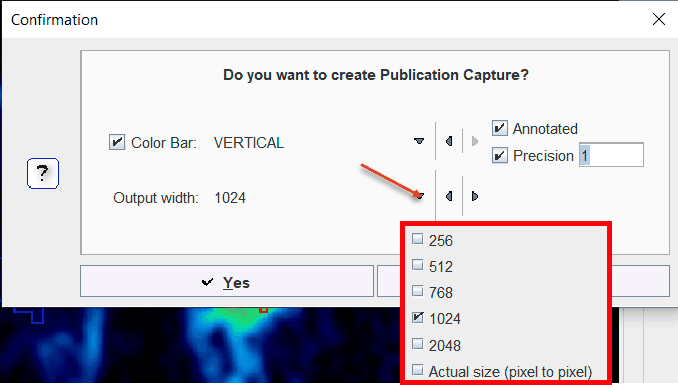This screenshot has height=385, width=678.
Task: Choose Actual size (pixel to pixel) option
Action: click(x=502, y=372)
